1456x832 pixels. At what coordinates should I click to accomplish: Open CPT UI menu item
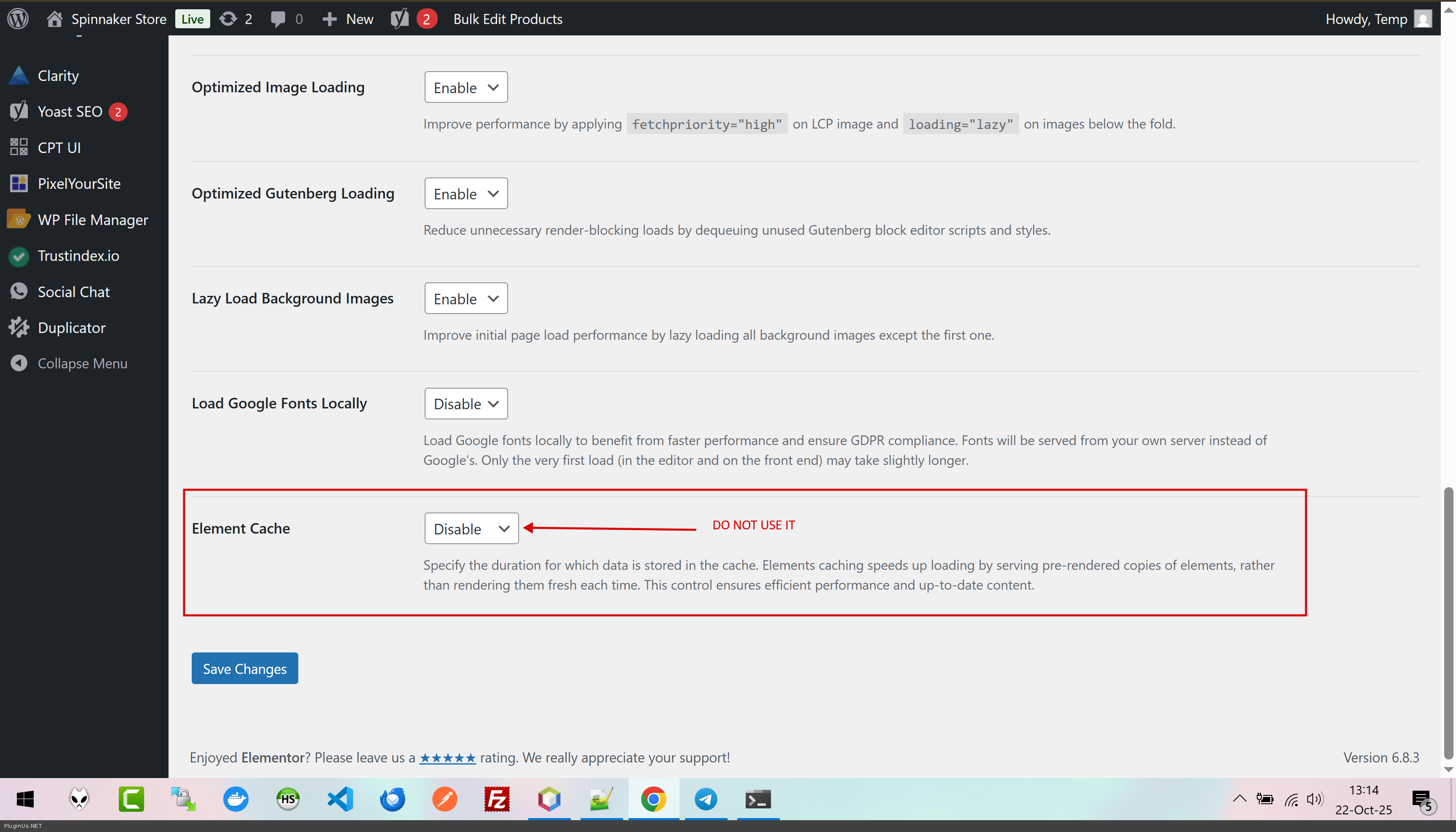59,148
